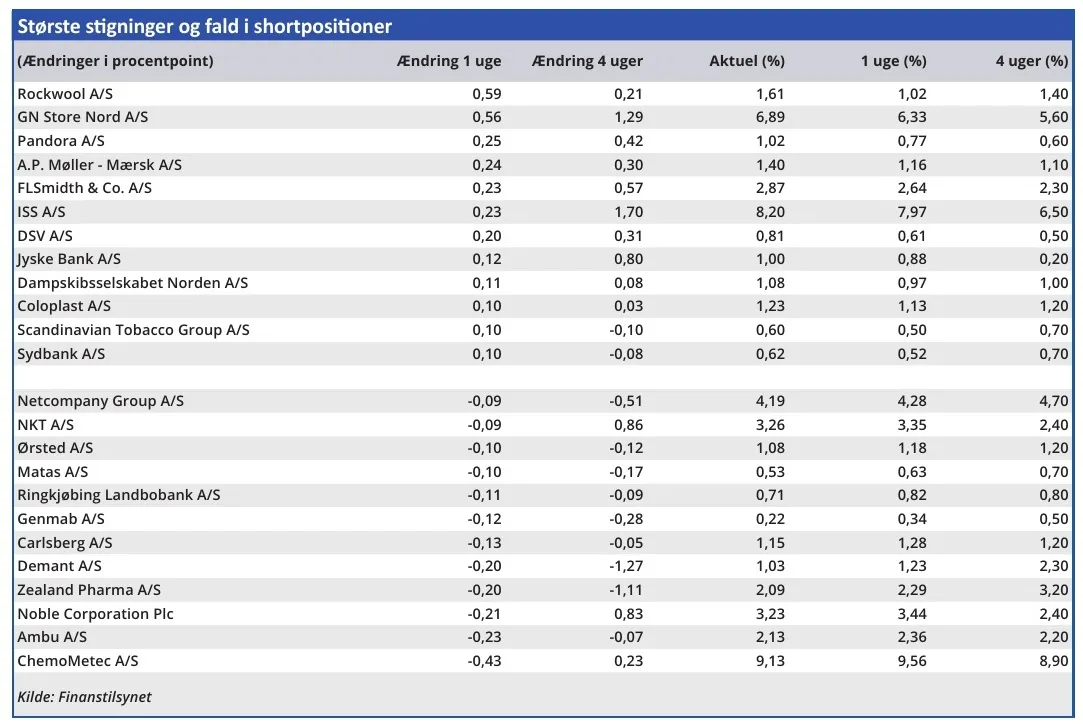Click the '(Ændringer i procentpoint)' header label
The image size is (1083, 724).
115,61
